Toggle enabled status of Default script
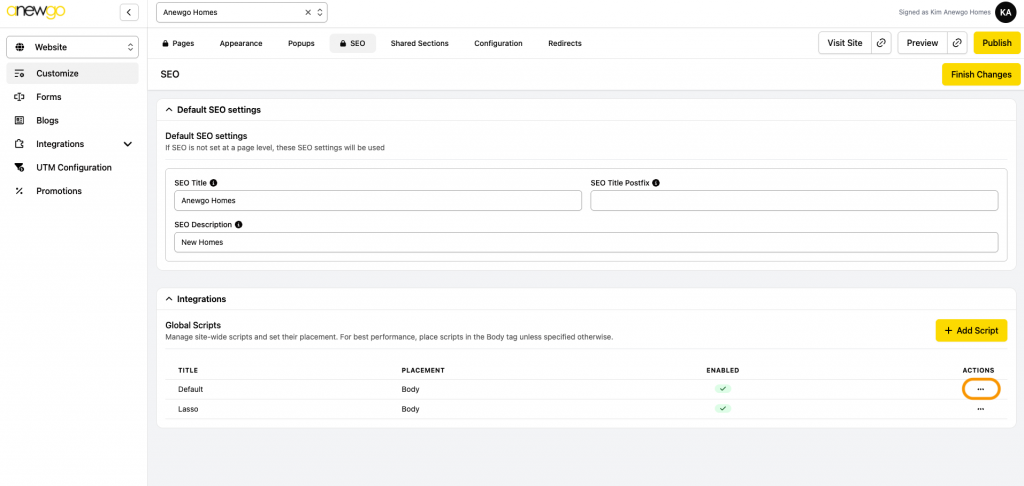The width and height of the screenshot is (1024, 486). coord(722,389)
